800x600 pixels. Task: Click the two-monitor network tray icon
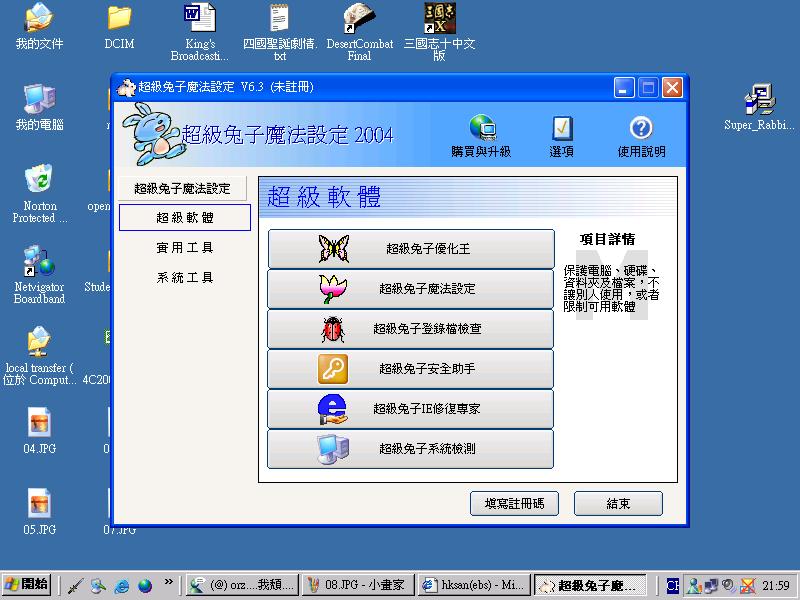coord(711,585)
